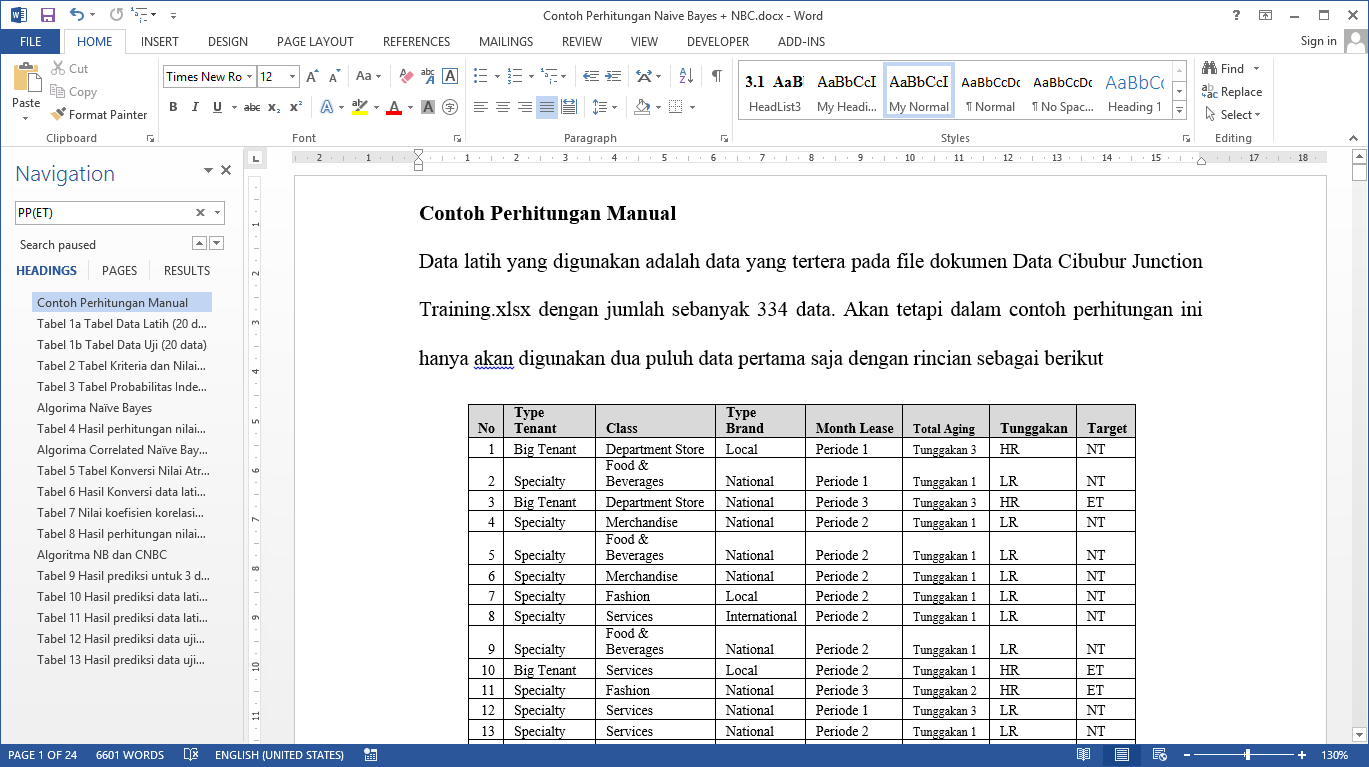Click the zoom slider in status bar
Image resolution: width=1369 pixels, height=767 pixels.
[1247, 755]
